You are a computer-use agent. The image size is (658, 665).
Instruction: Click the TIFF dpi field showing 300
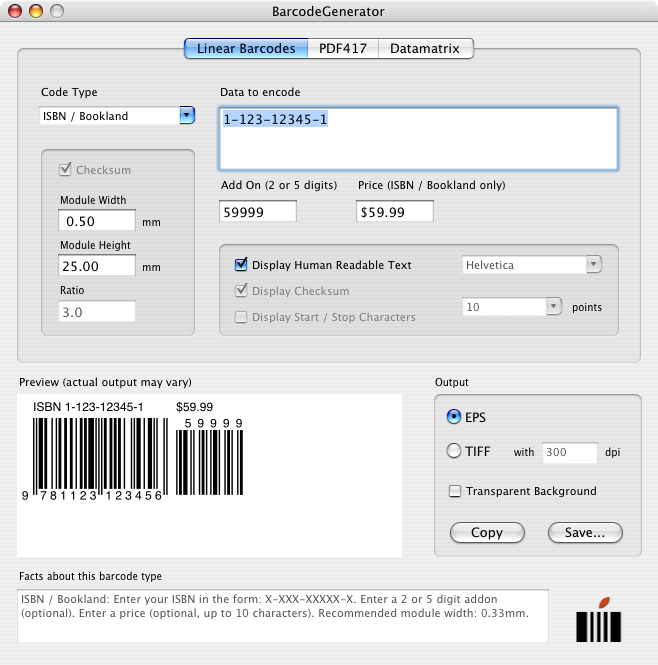click(x=569, y=453)
